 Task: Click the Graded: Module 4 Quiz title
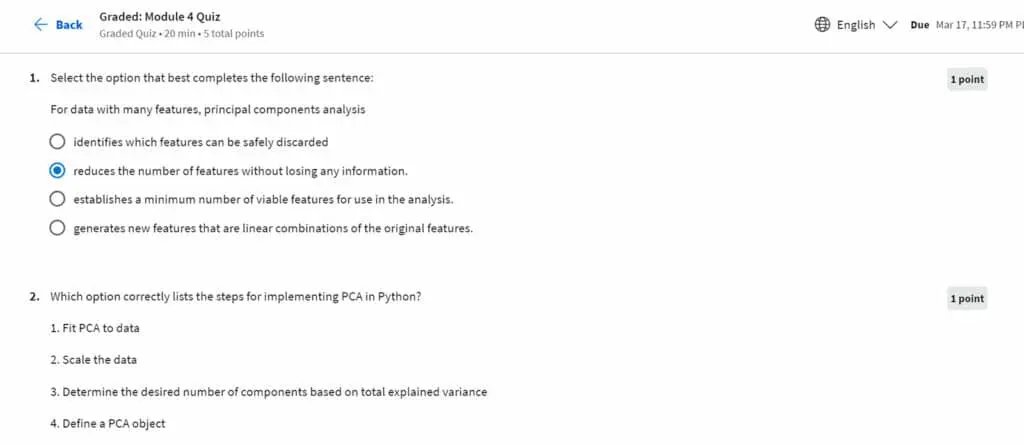[x=159, y=17]
